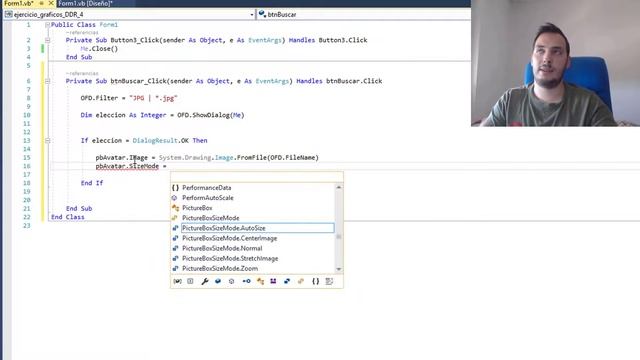Select the Form1.vb code tab
Screen dimensions: 640x360
click(x=19, y=3)
